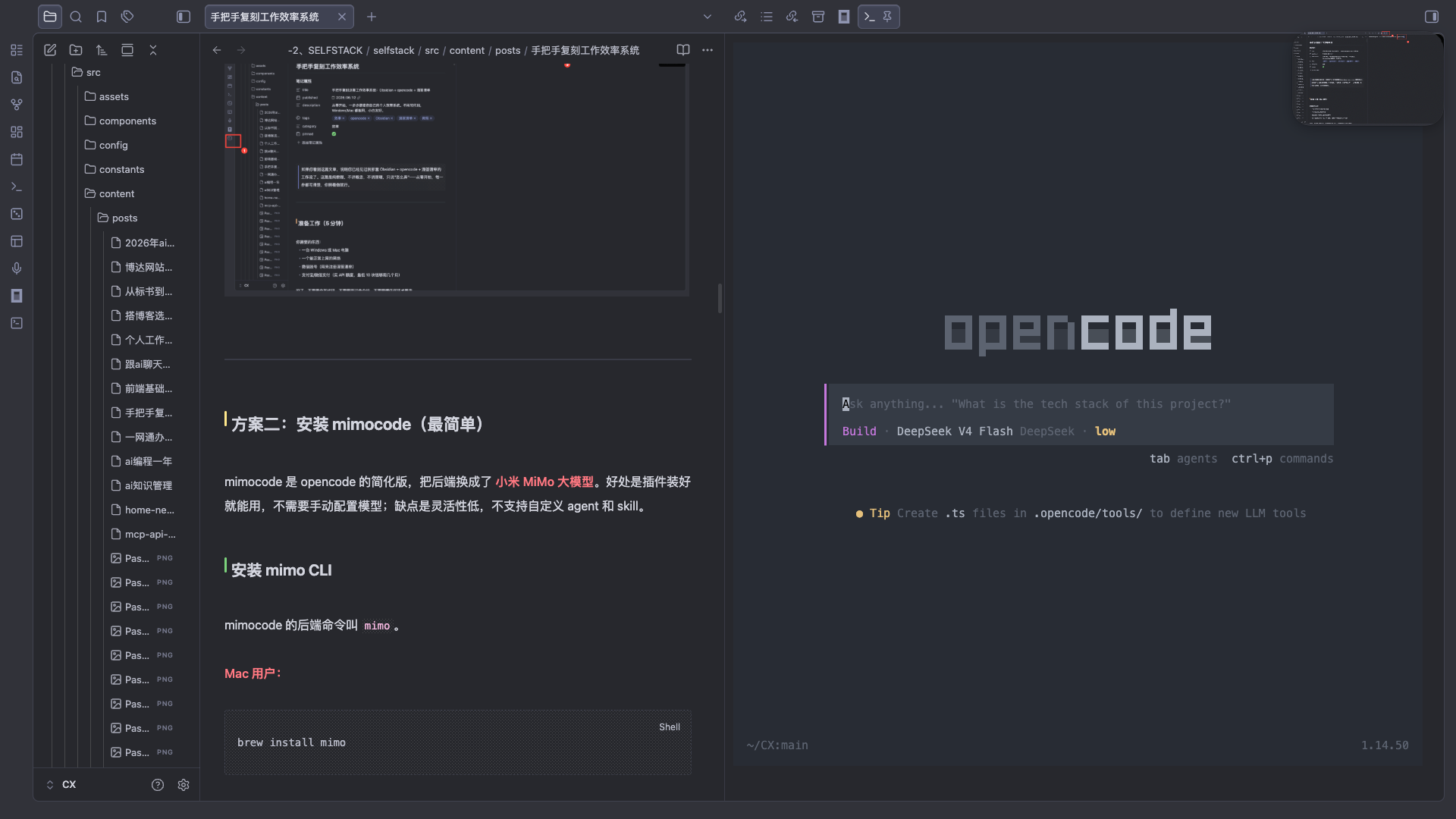This screenshot has width=1456, height=819.
Task: Open the 博达网站... note
Action: click(x=148, y=267)
